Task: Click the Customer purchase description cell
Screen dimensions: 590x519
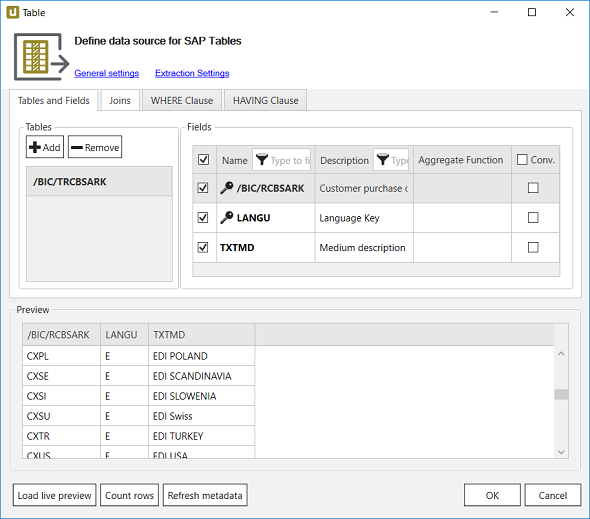Action: tap(364, 188)
